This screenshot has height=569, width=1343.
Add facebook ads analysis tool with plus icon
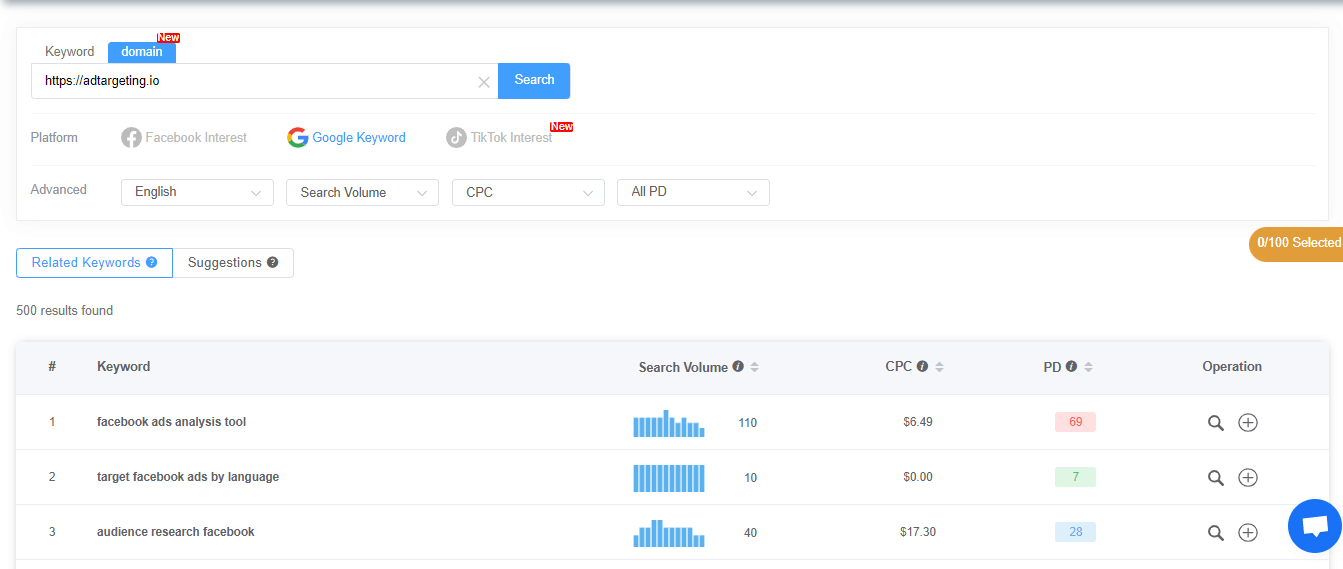pyautogui.click(x=1248, y=423)
